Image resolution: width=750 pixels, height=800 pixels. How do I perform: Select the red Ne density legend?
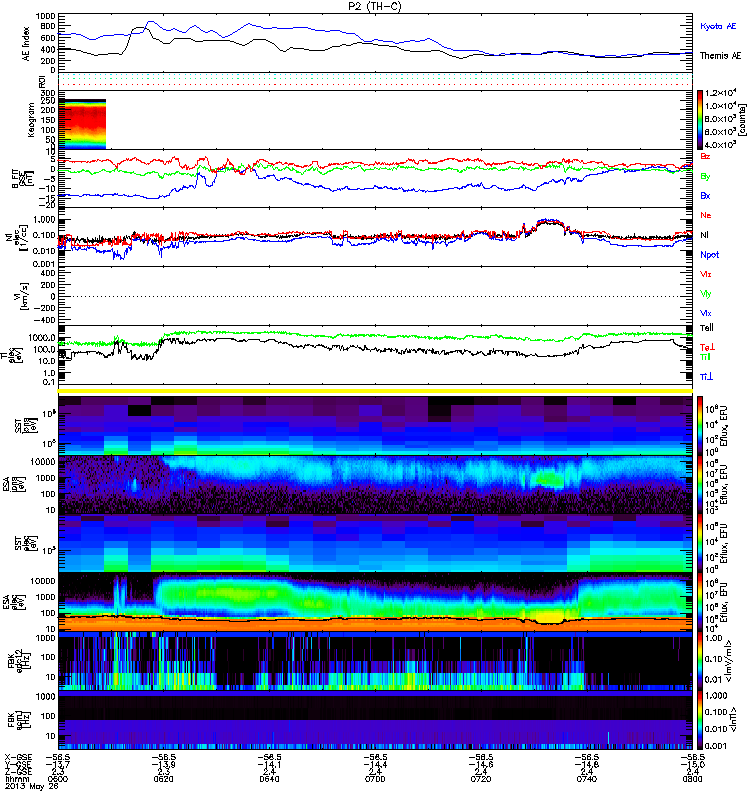pos(706,215)
